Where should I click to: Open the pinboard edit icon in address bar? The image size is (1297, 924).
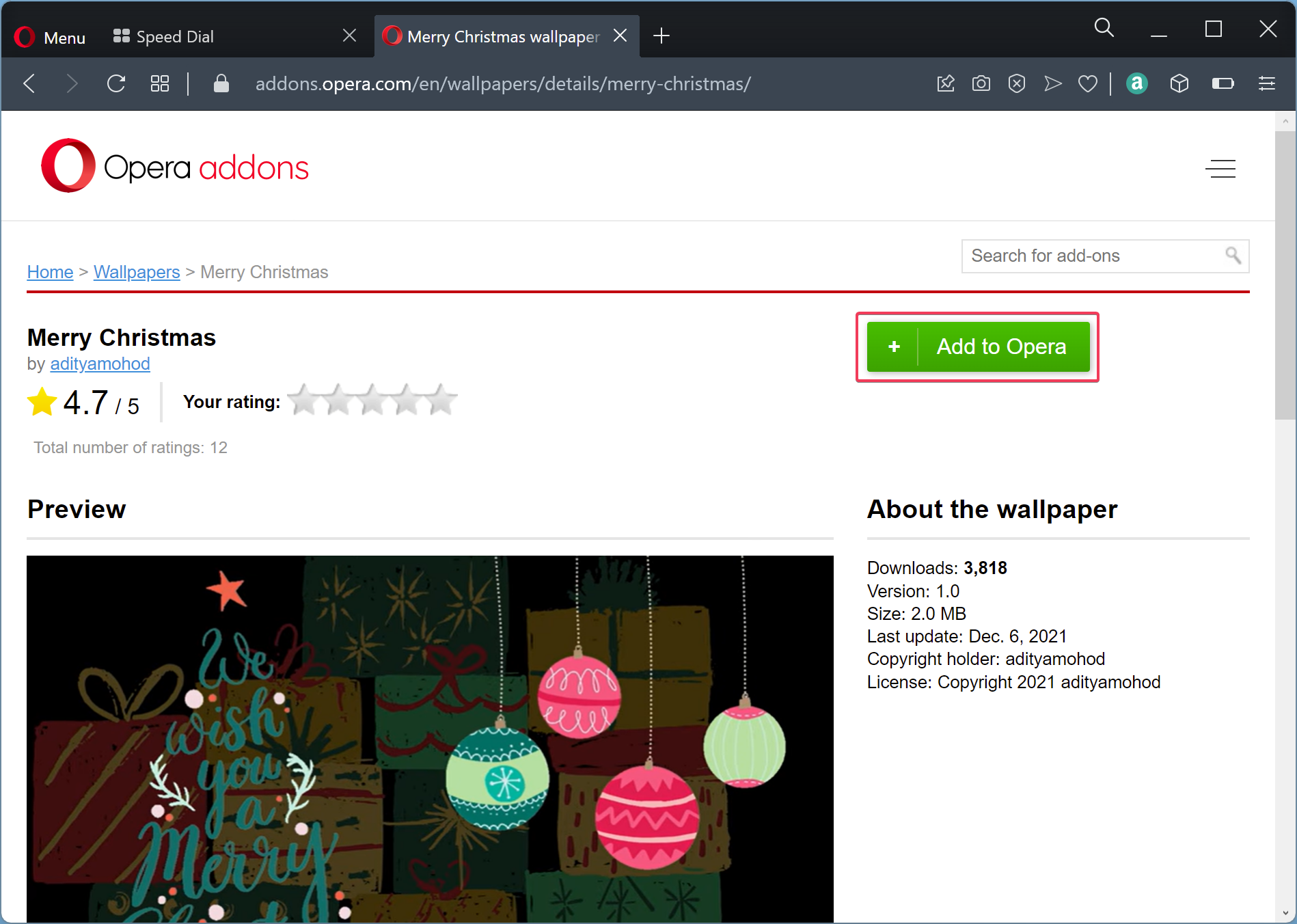(946, 83)
